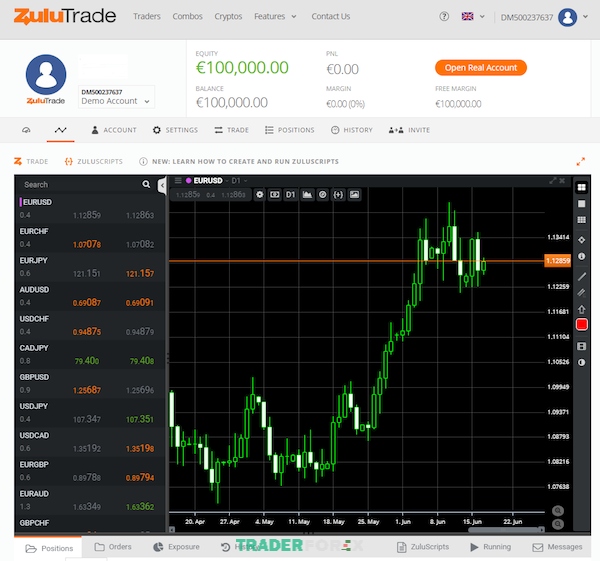
Task: Open bottom Exposure tab
Action: [176, 547]
